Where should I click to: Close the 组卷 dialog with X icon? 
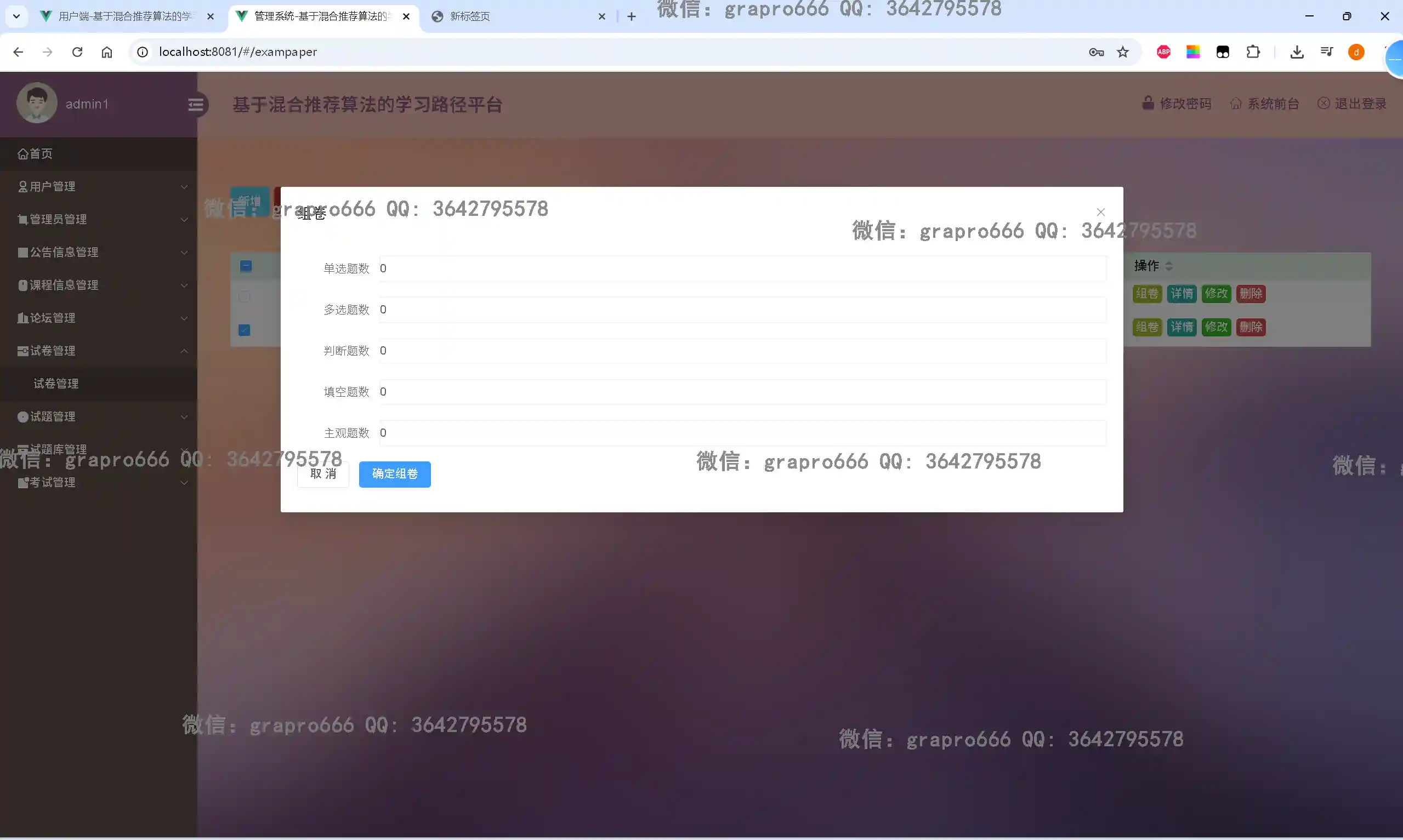(1100, 212)
